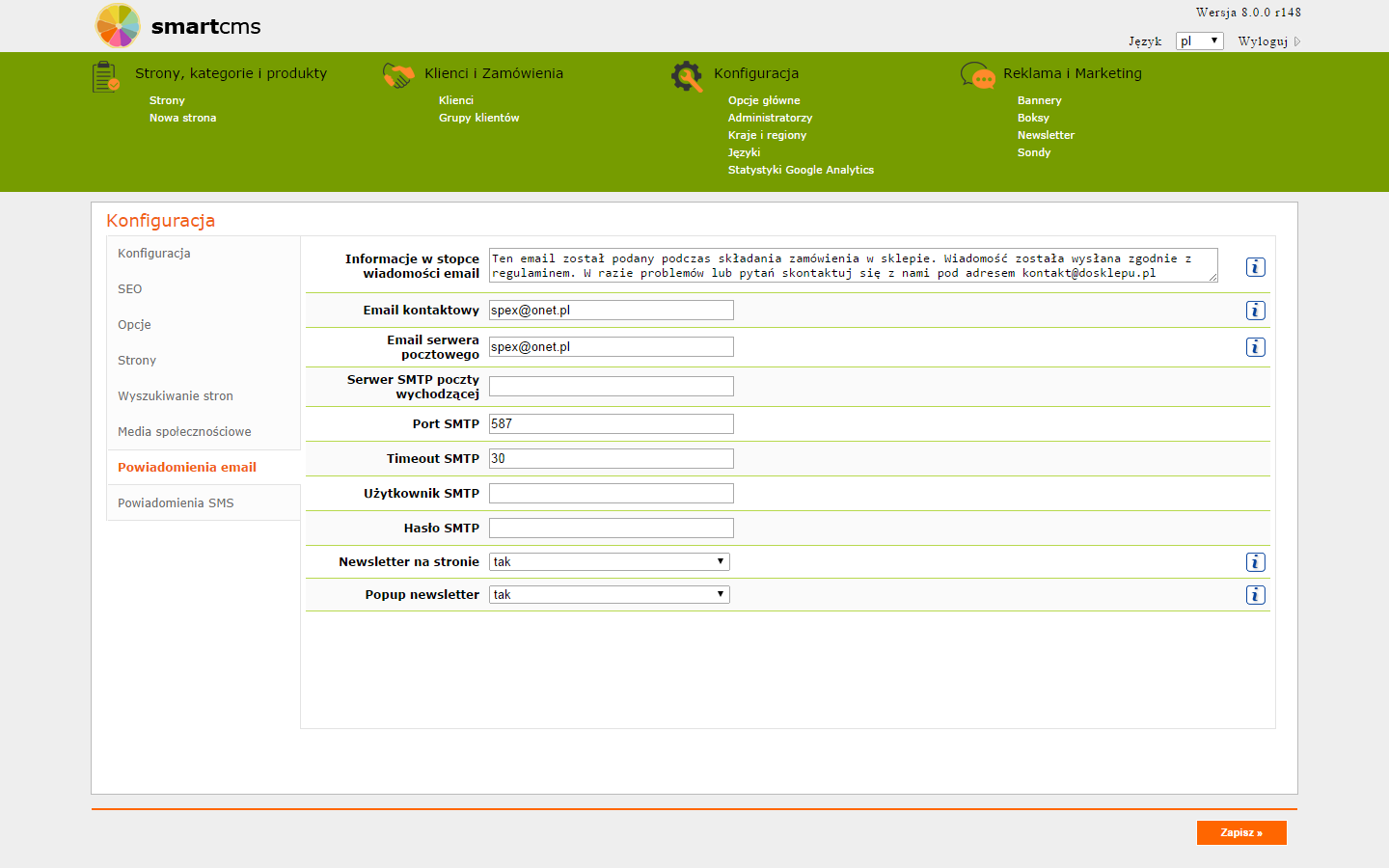Select Opcje sidebar tab

point(204,325)
